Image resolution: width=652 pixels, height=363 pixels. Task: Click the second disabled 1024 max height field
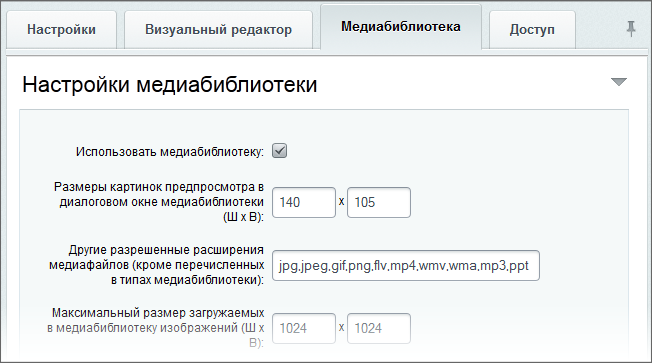(x=379, y=328)
